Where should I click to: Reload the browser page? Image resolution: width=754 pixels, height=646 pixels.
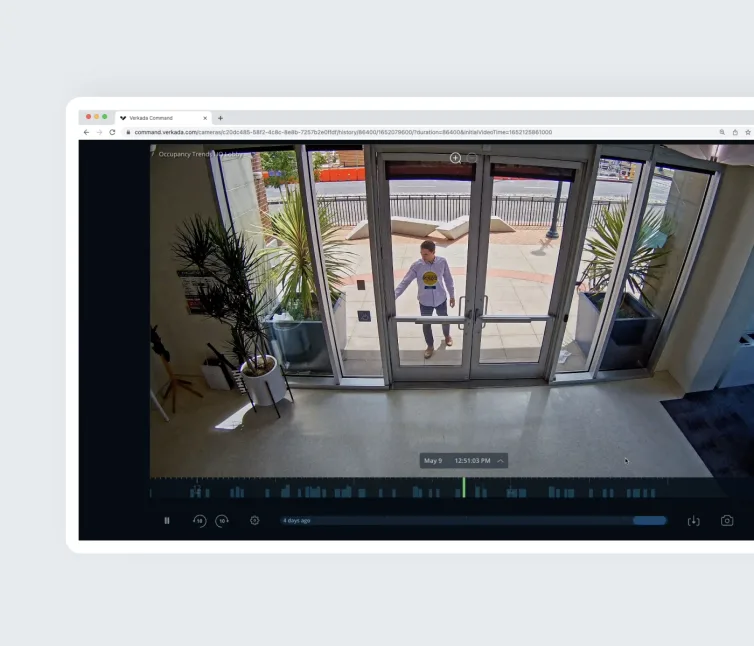tap(112, 132)
